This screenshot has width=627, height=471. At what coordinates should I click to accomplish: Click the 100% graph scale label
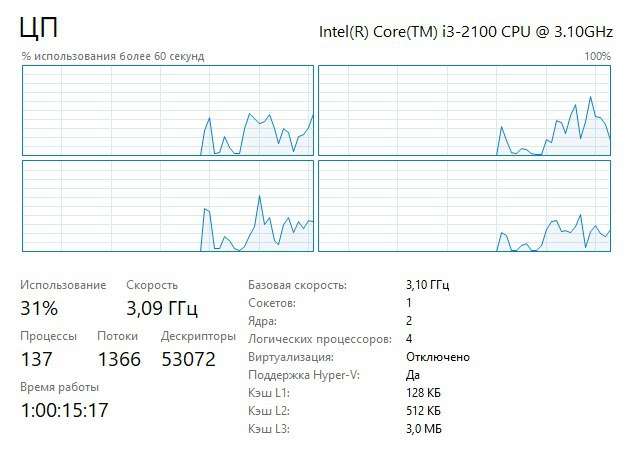[597, 56]
